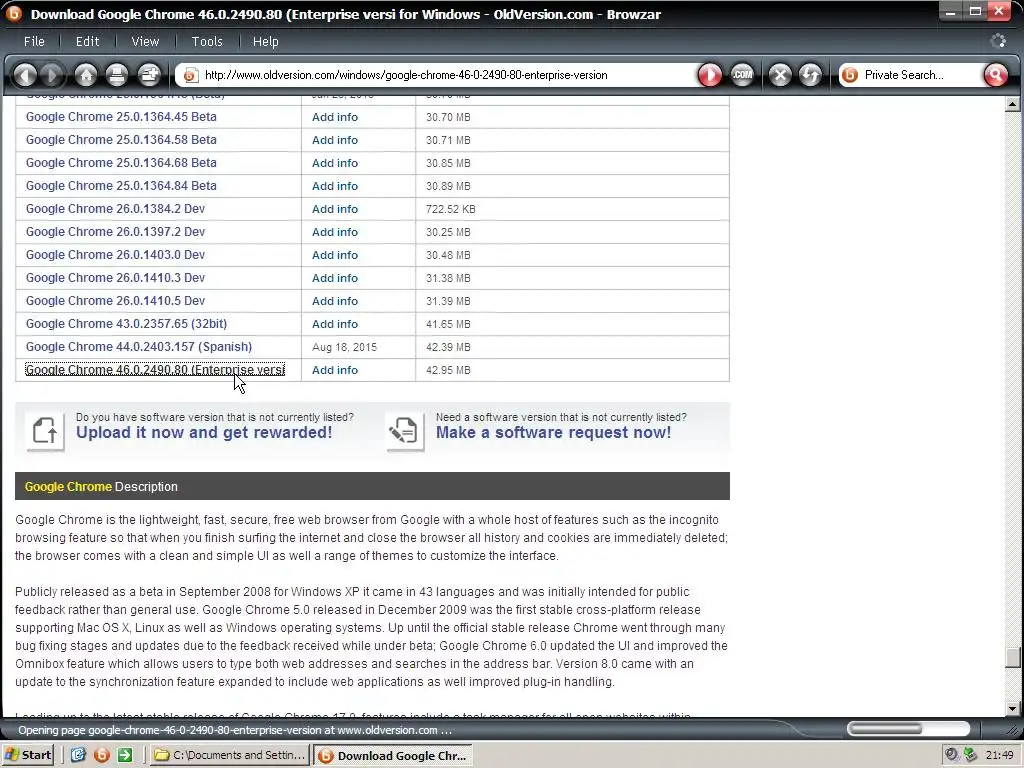This screenshot has width=1024, height=768.
Task: Open Google Chrome 26.0.1410.5 Dev link
Action: click(115, 300)
